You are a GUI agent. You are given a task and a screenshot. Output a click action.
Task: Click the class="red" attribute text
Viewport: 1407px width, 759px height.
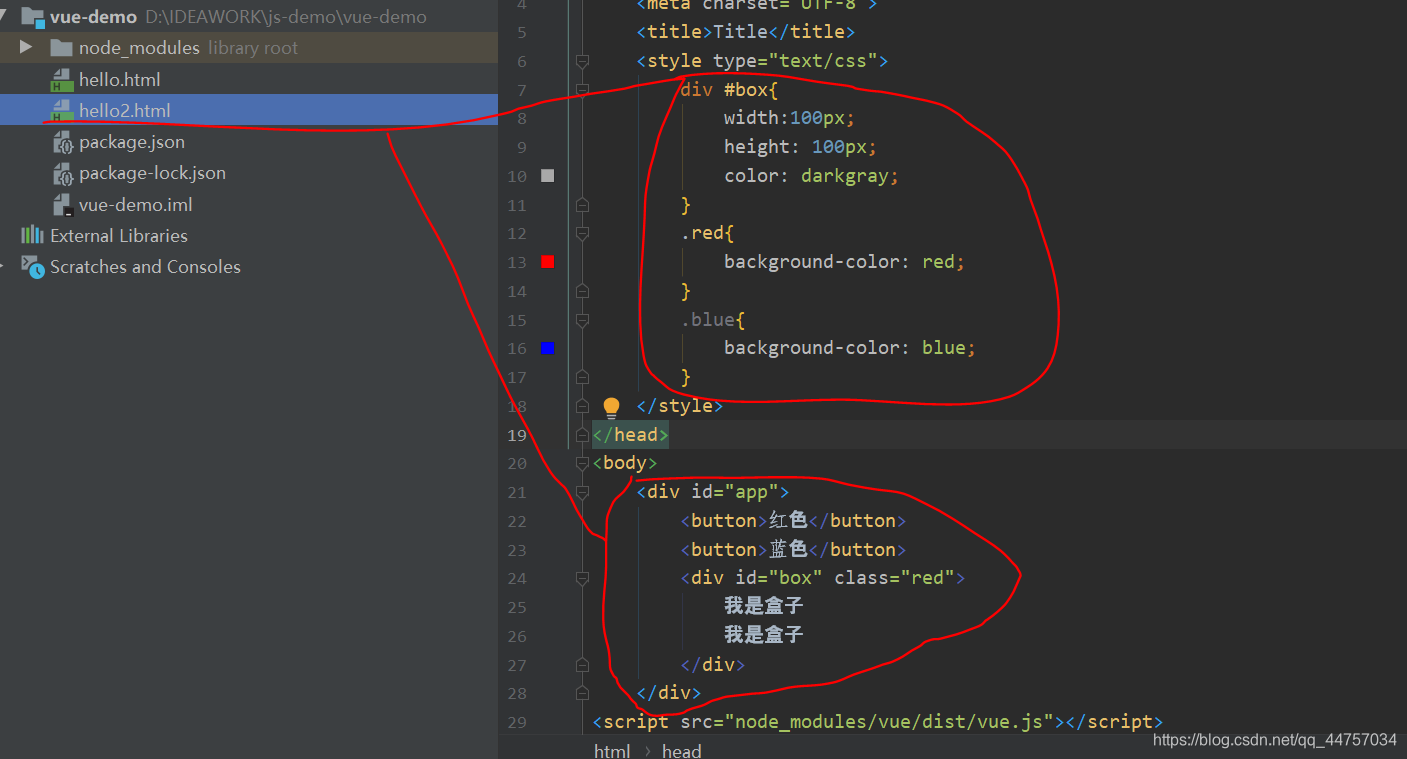click(894, 578)
